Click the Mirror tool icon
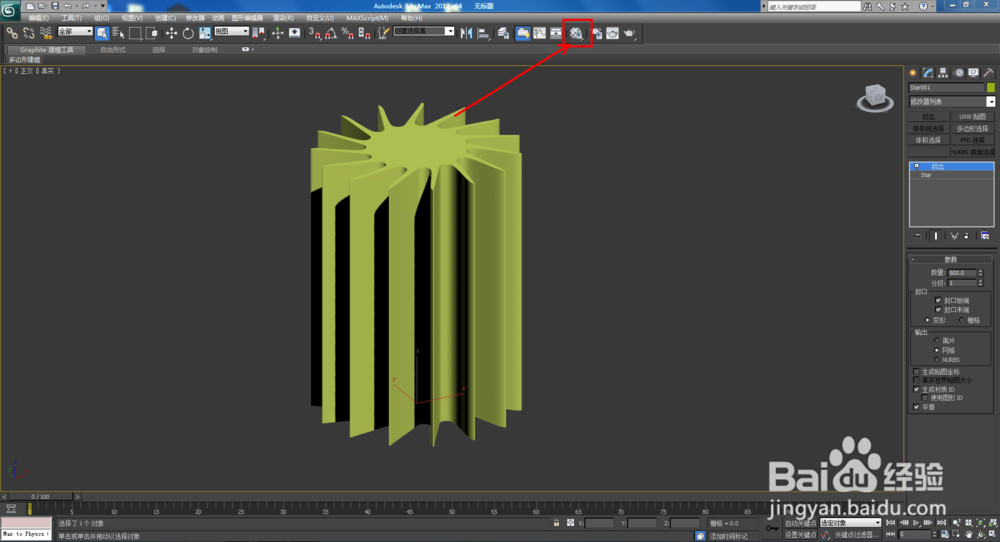This screenshot has height=542, width=1000. point(464,33)
